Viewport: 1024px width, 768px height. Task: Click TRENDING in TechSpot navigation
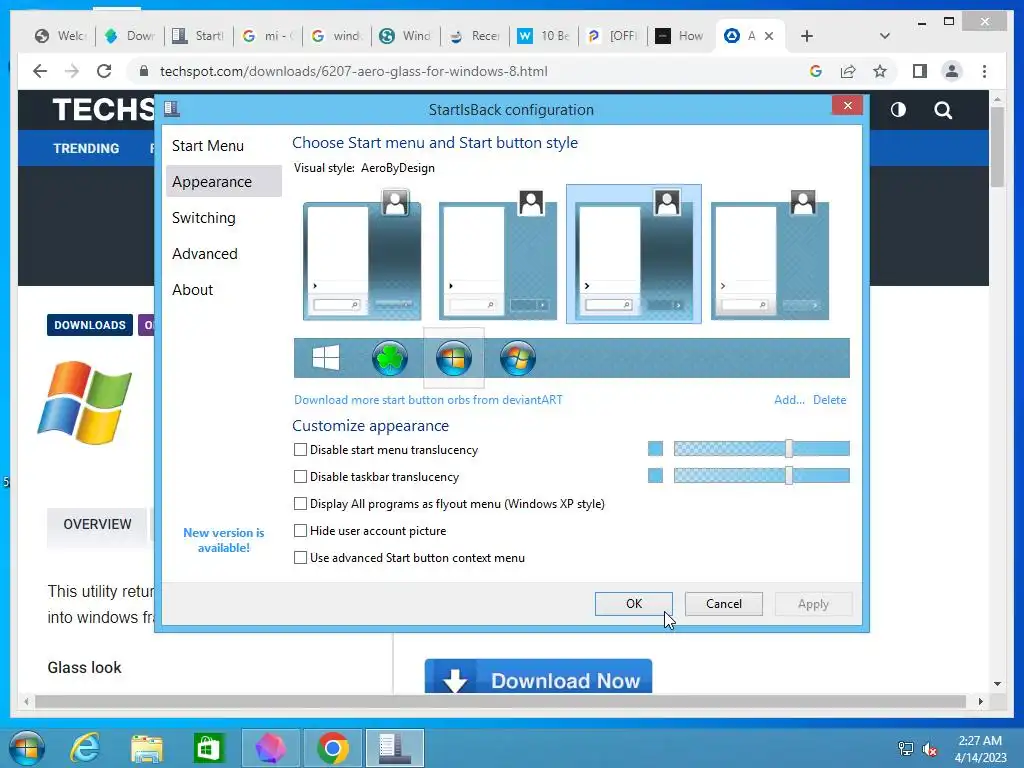pyautogui.click(x=86, y=148)
